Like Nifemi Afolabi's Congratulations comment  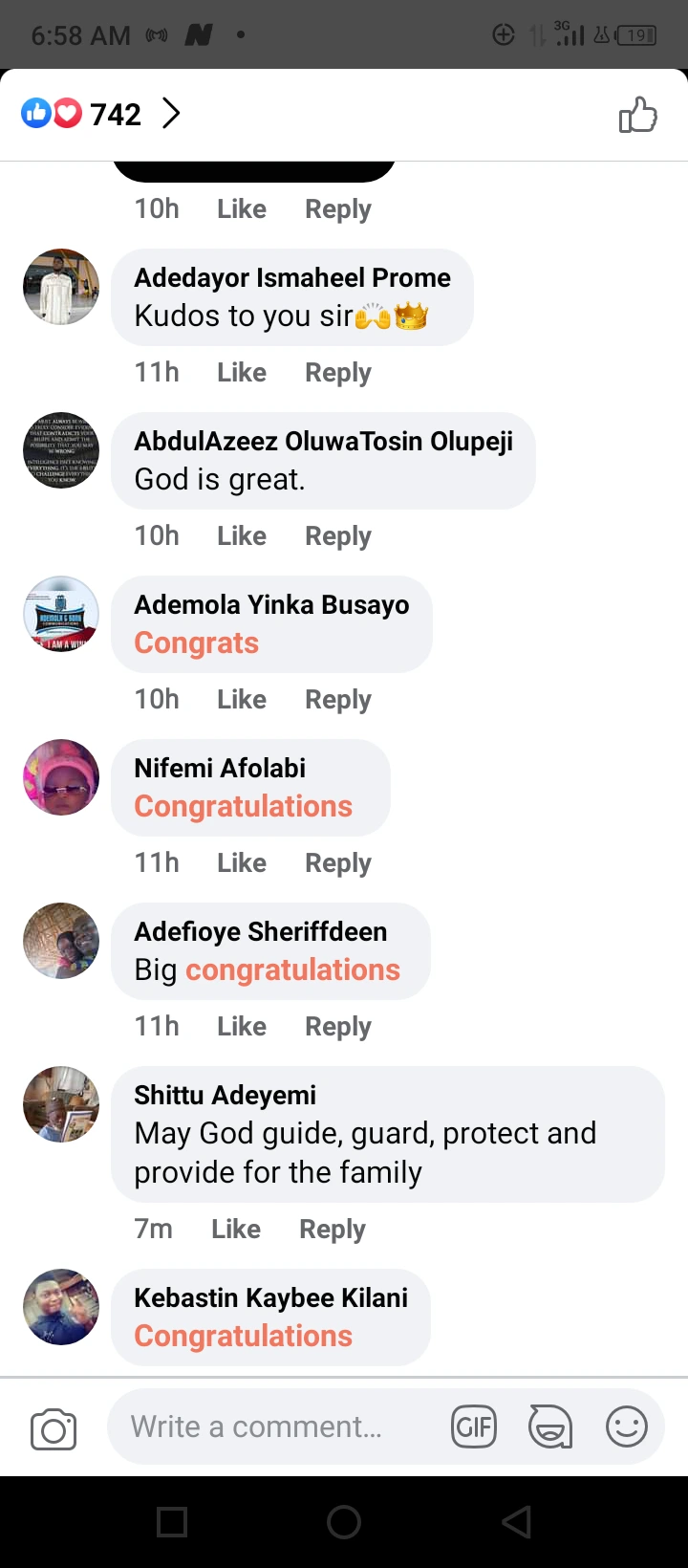click(x=241, y=862)
